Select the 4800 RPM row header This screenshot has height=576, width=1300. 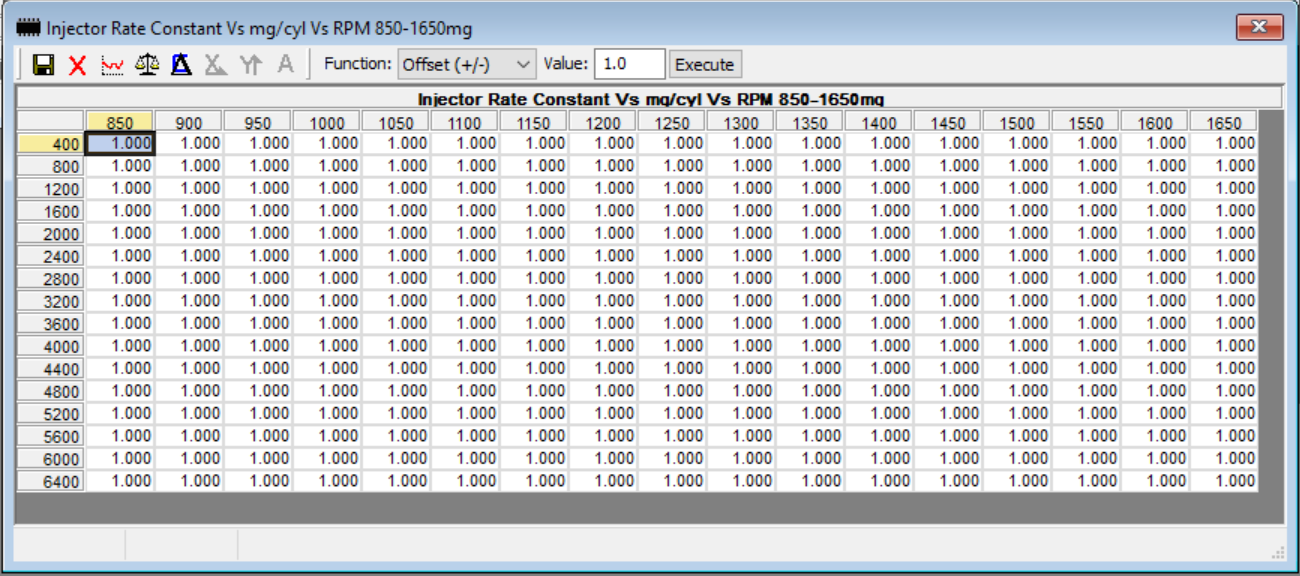(x=51, y=391)
